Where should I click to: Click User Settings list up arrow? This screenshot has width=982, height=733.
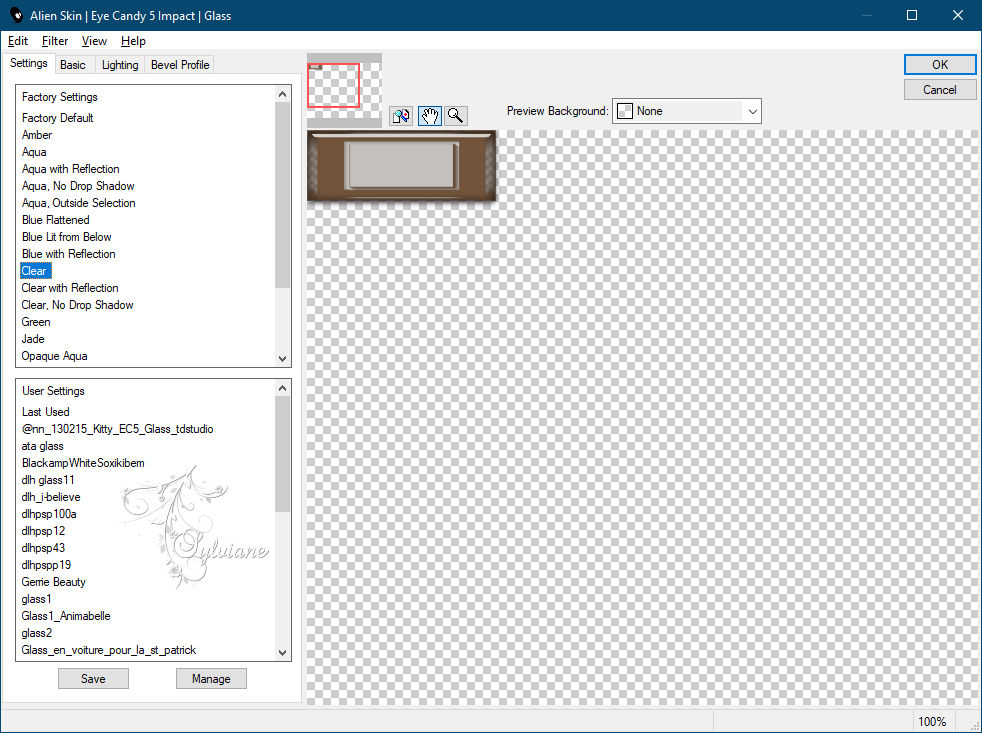[x=282, y=388]
